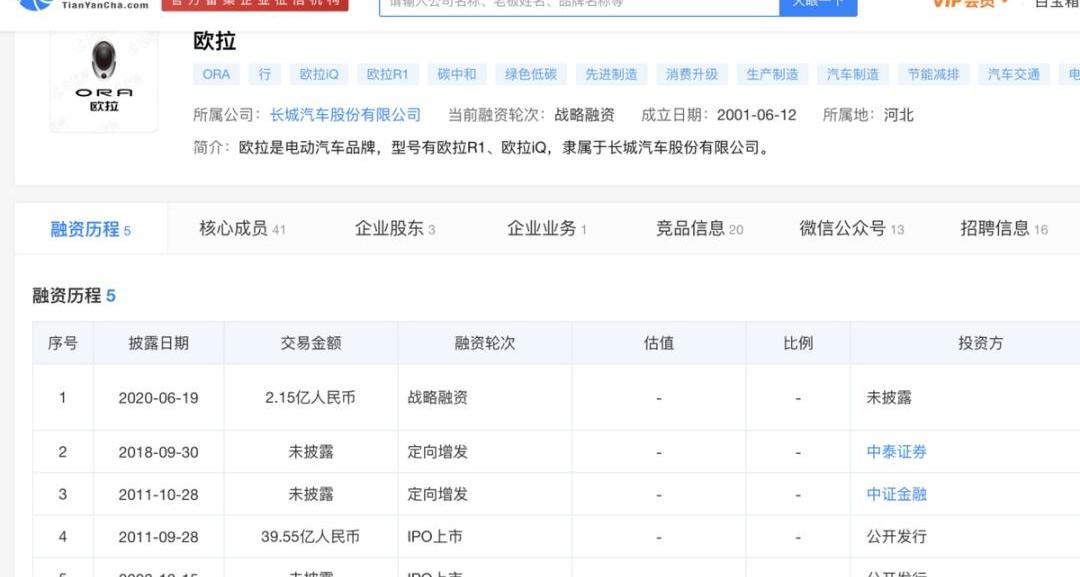This screenshot has height=577, width=1080.
Task: Select the 消费升级 tag
Action: pos(692,74)
